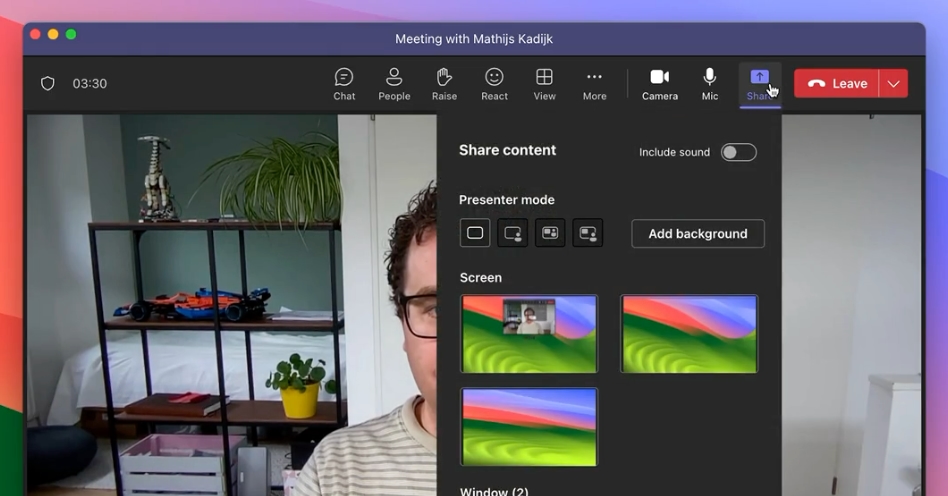The image size is (948, 496).
Task: Show the People participants list
Action: 394,84
